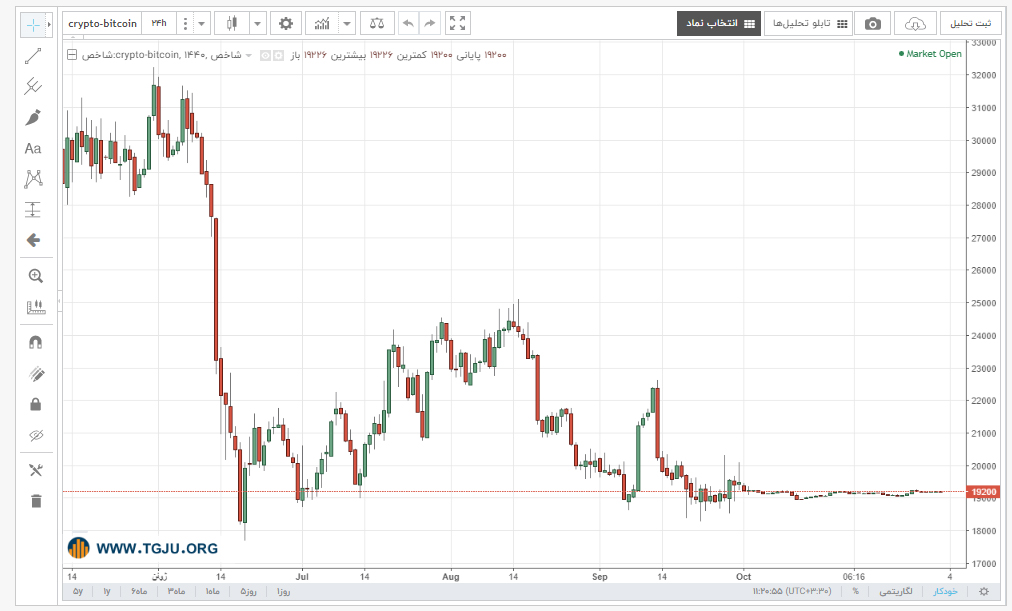Change the 24h interval setting
Image resolution: width=1012 pixels, height=611 pixels.
click(159, 24)
